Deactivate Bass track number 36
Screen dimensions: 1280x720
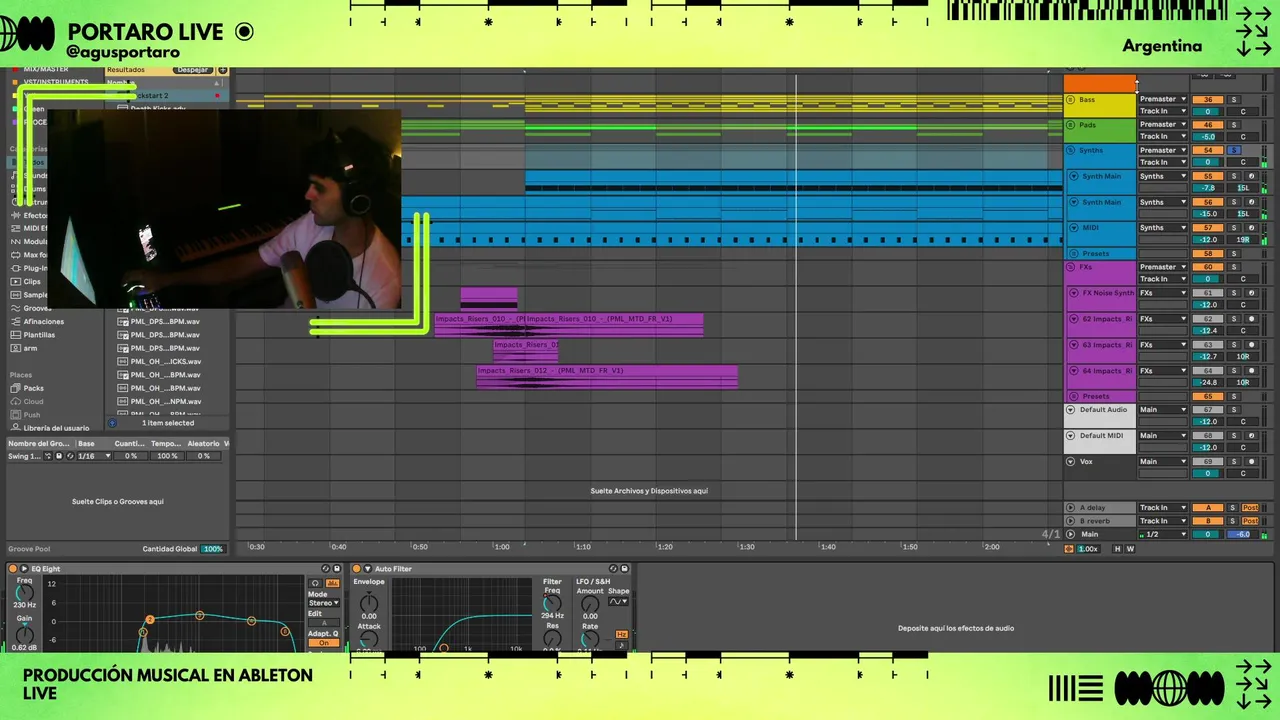[1208, 100]
